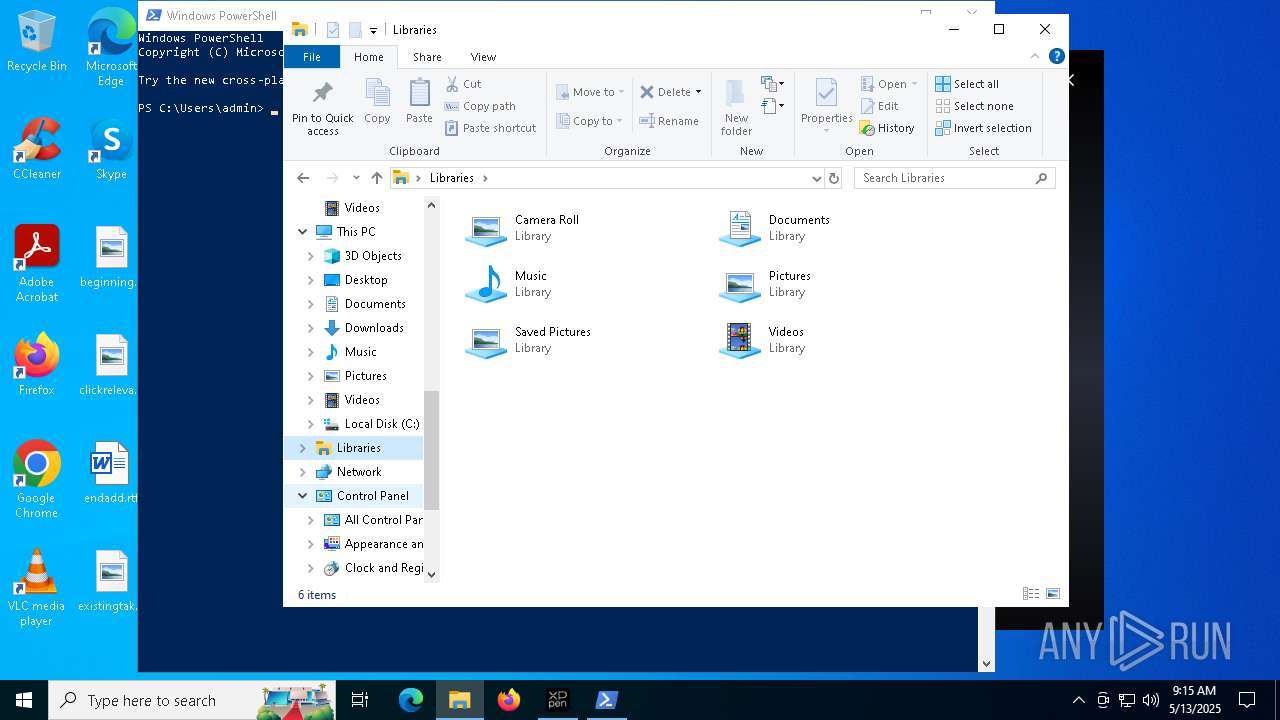The width and height of the screenshot is (1280, 720).
Task: Click Cut in Clipboard group
Action: point(463,84)
